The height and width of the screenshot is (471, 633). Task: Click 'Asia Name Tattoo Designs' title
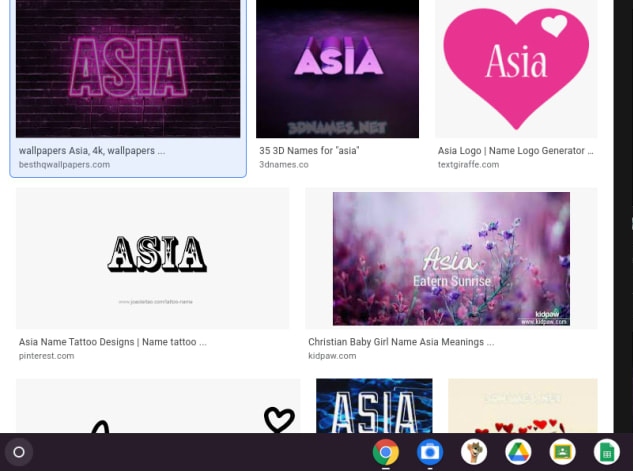(x=113, y=342)
